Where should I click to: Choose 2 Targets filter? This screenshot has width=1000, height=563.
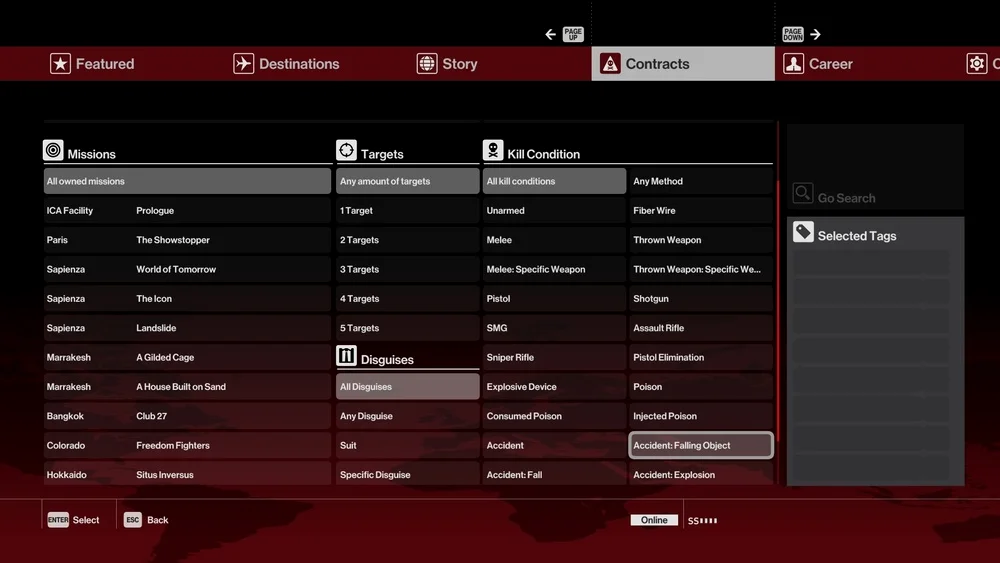(408, 240)
